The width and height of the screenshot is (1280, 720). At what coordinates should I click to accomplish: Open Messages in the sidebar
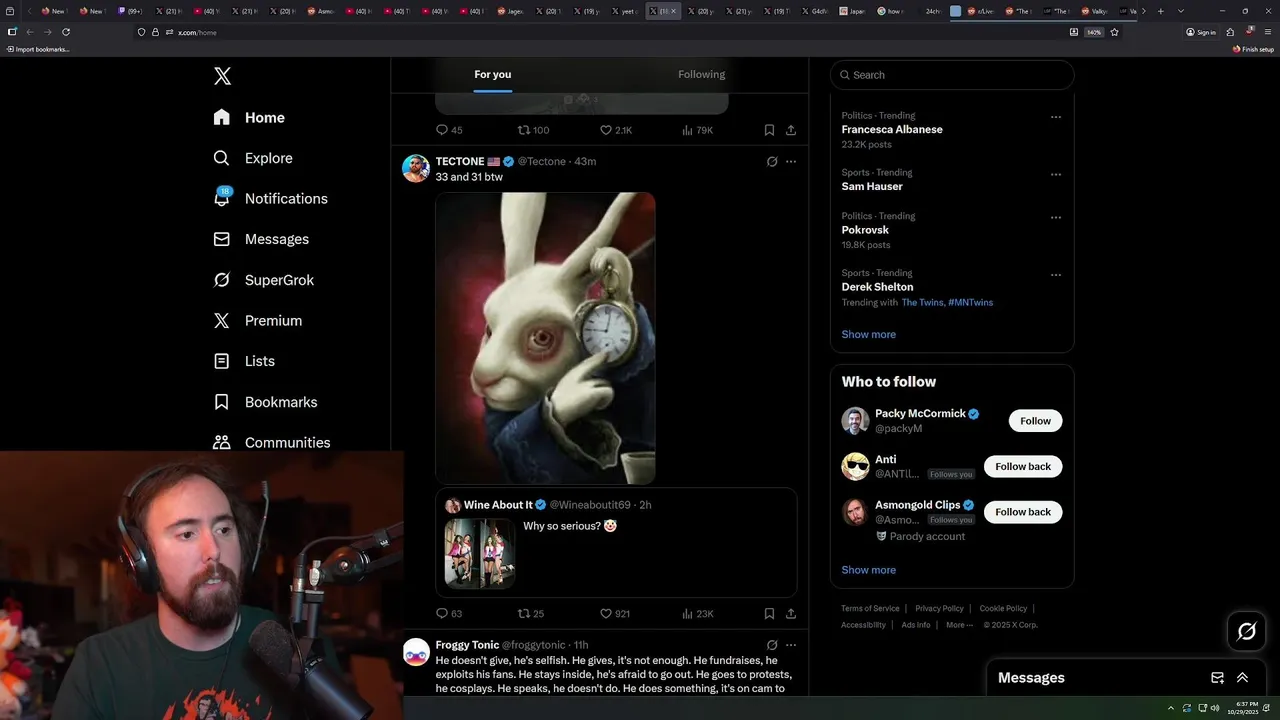pyautogui.click(x=261, y=239)
